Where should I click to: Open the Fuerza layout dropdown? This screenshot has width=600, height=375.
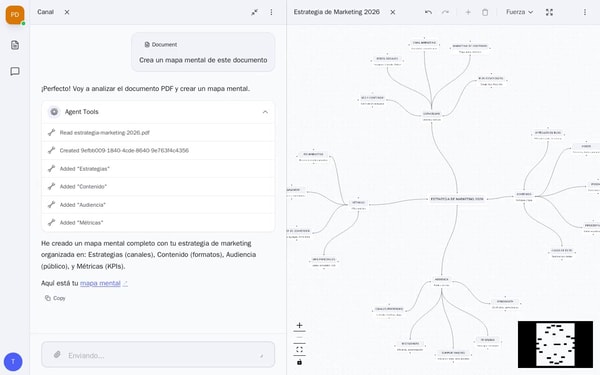(519, 12)
